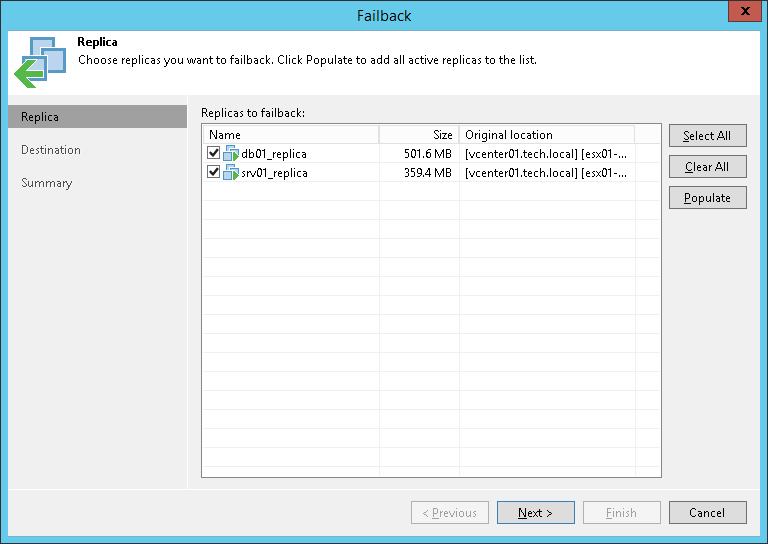The height and width of the screenshot is (544, 768).
Task: Go to the Destination step
Action: coord(51,150)
